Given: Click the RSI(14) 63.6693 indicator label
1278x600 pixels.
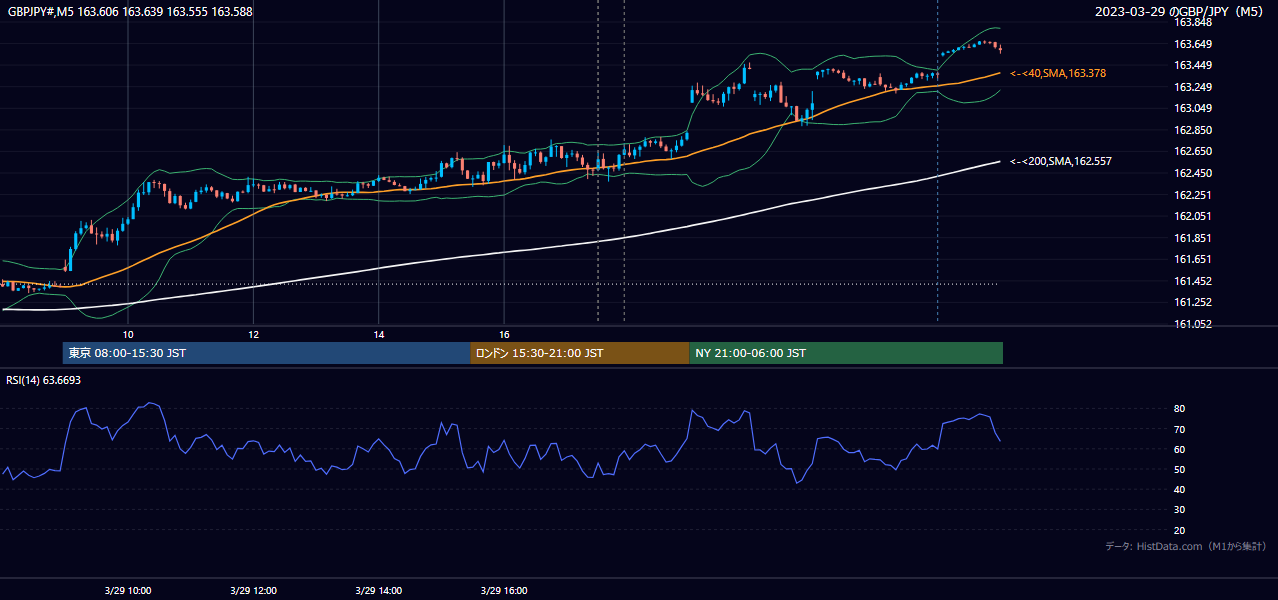Looking at the screenshot, I should [x=44, y=380].
